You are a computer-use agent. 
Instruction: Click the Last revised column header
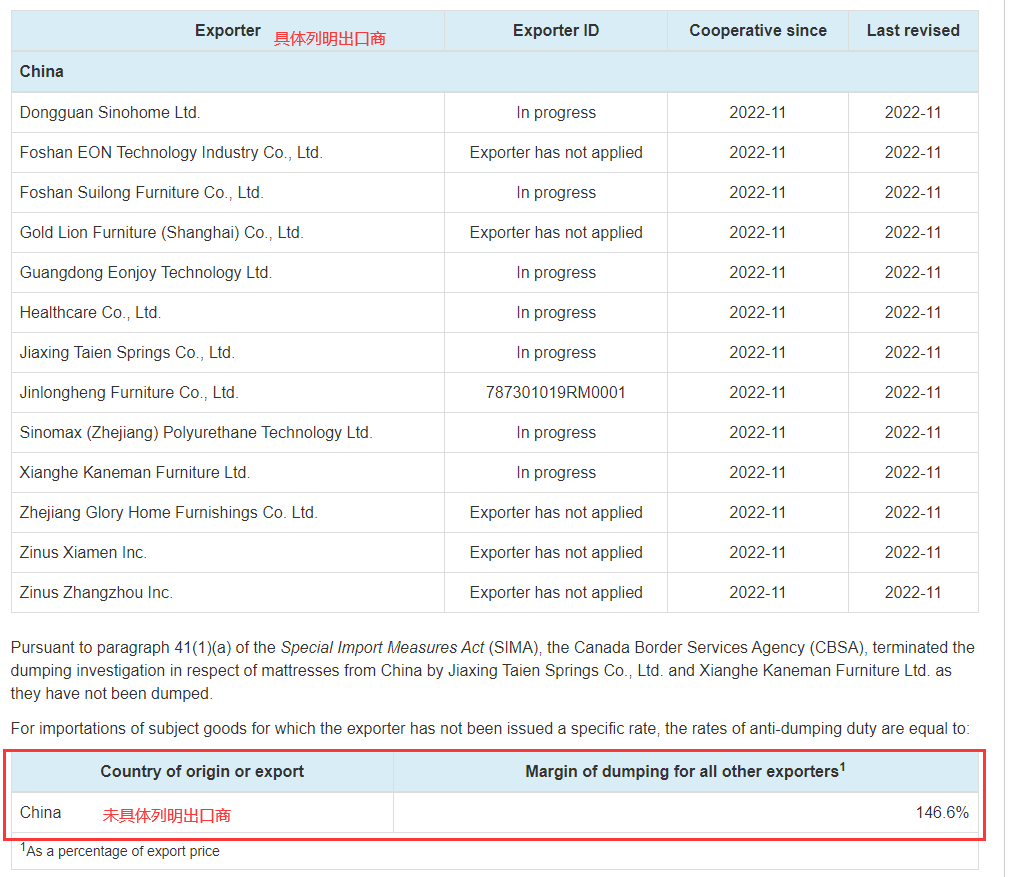912,31
